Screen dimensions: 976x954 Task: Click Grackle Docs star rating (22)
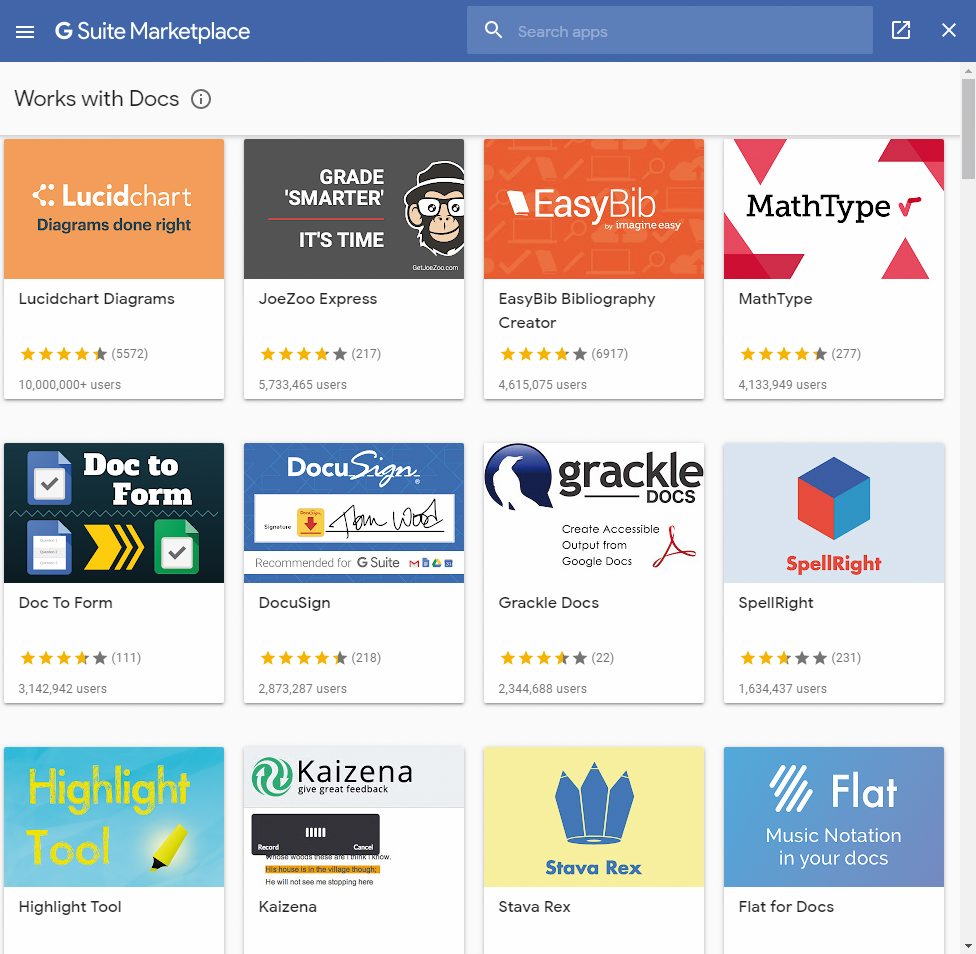pos(556,658)
